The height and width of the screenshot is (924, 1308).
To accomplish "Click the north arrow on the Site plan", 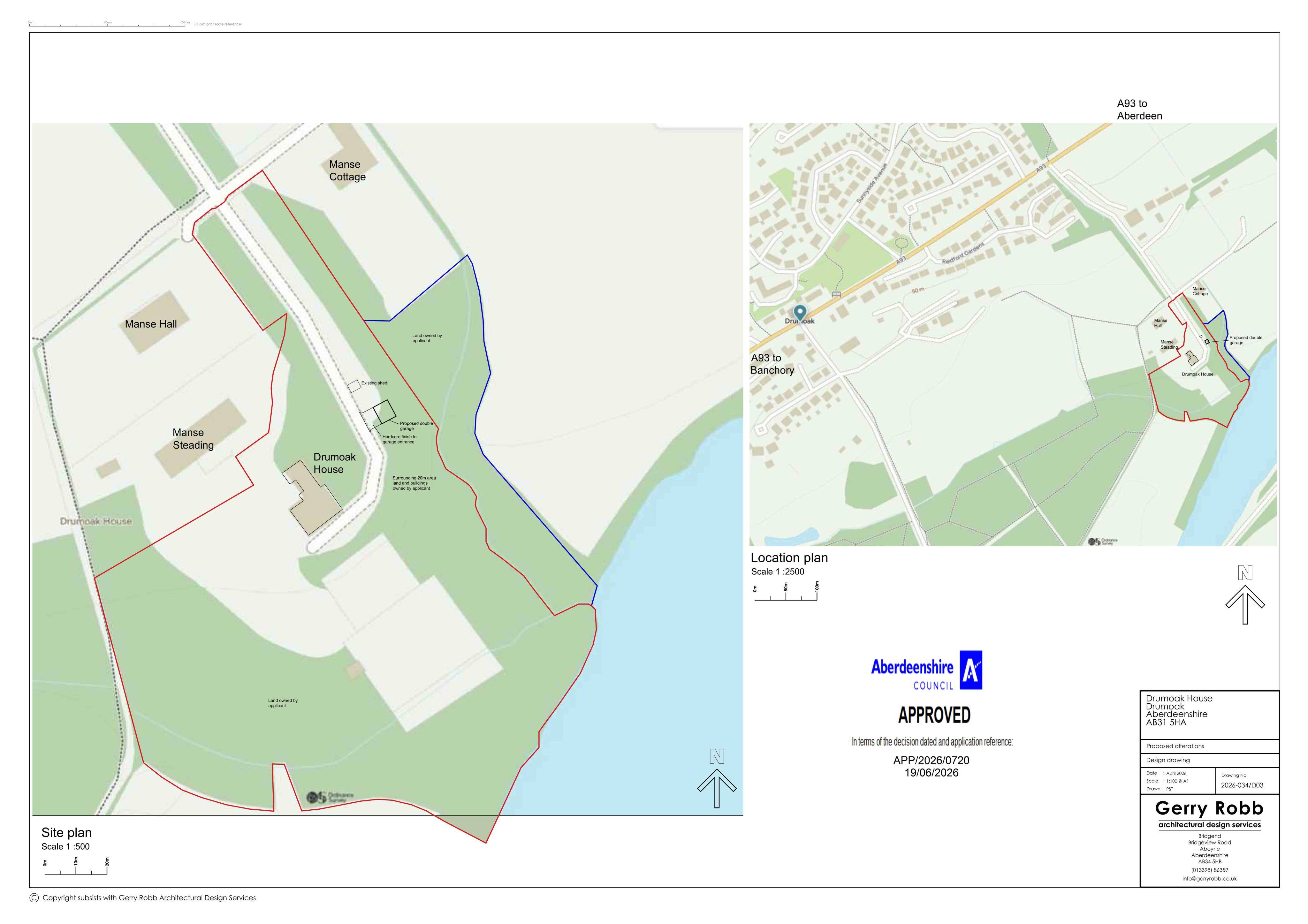I will 717,778.
